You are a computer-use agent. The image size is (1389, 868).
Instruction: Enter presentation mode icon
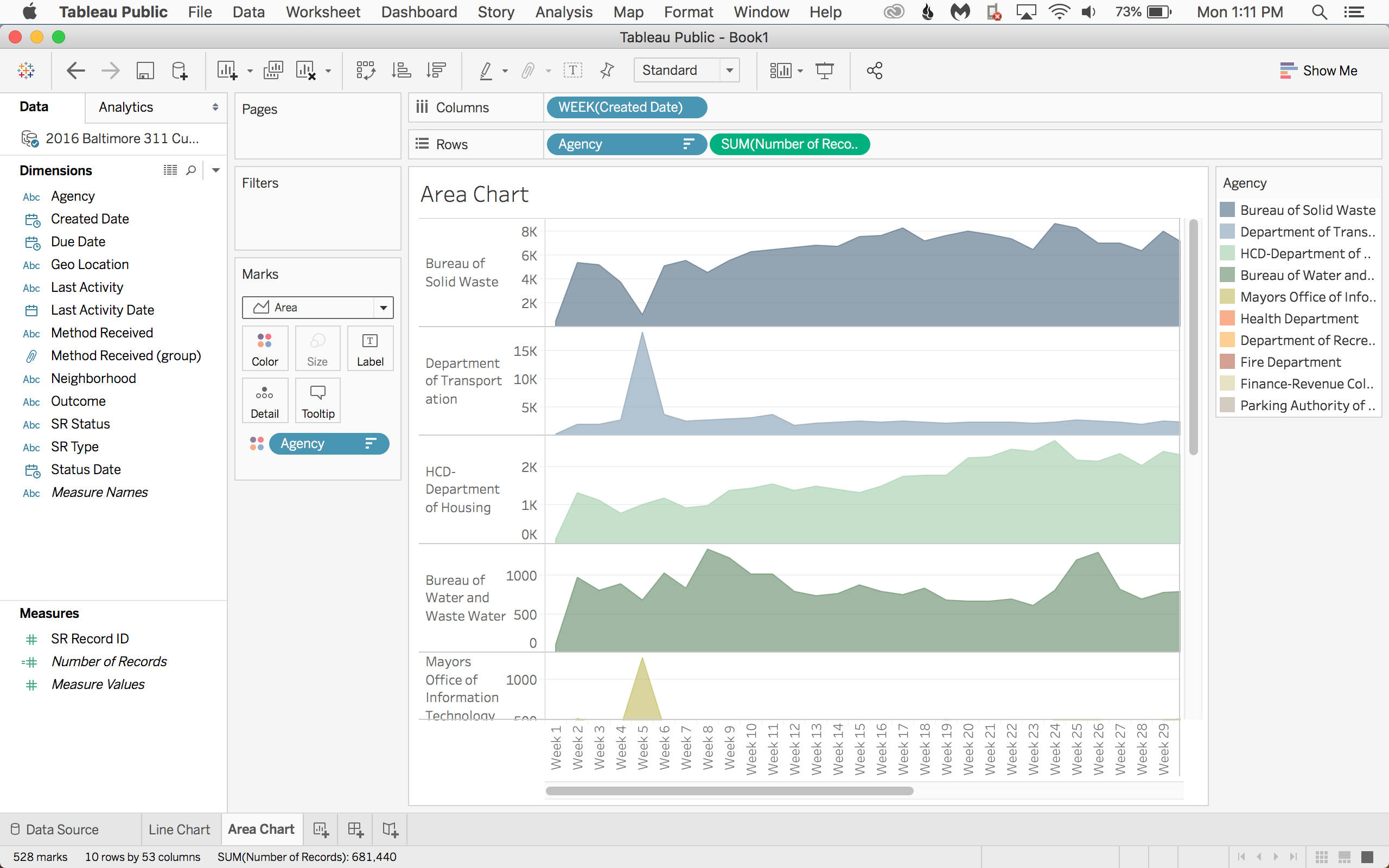point(825,71)
